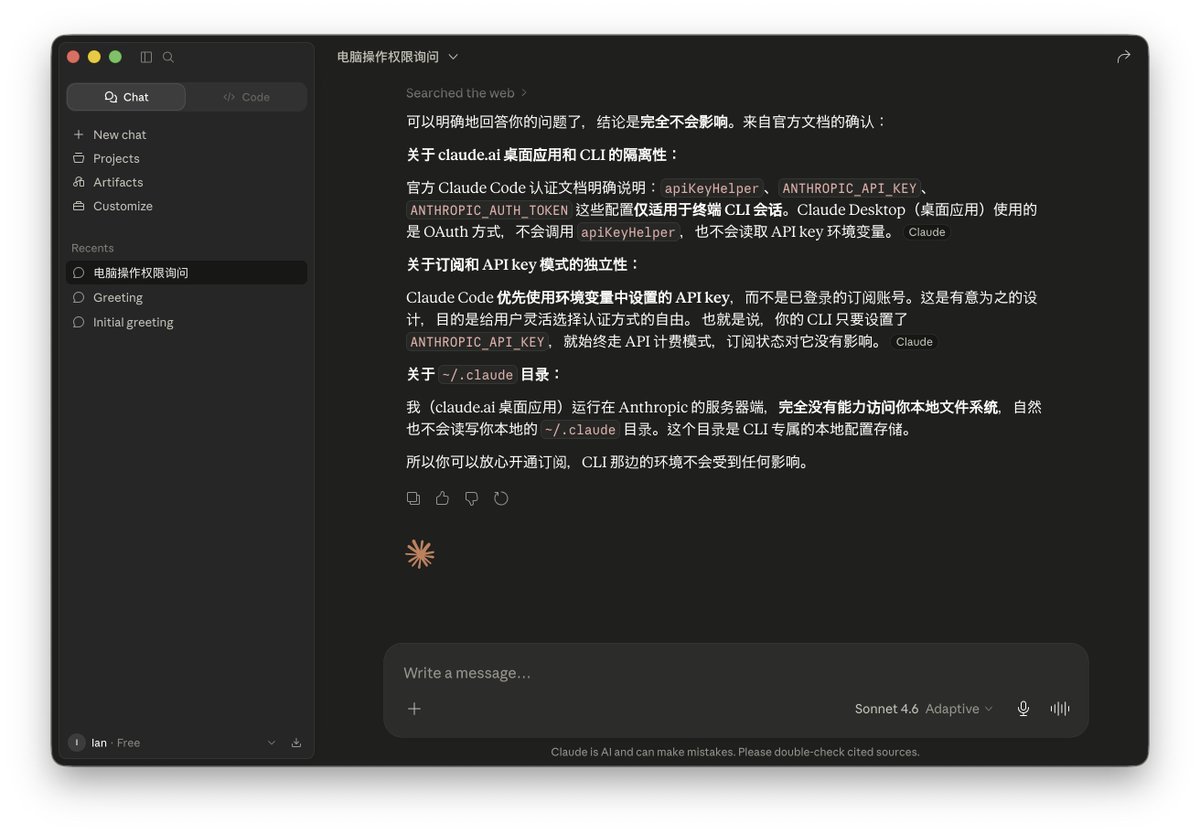Click the Free plan label
Viewport: 1200px width, 834px height.
[128, 743]
